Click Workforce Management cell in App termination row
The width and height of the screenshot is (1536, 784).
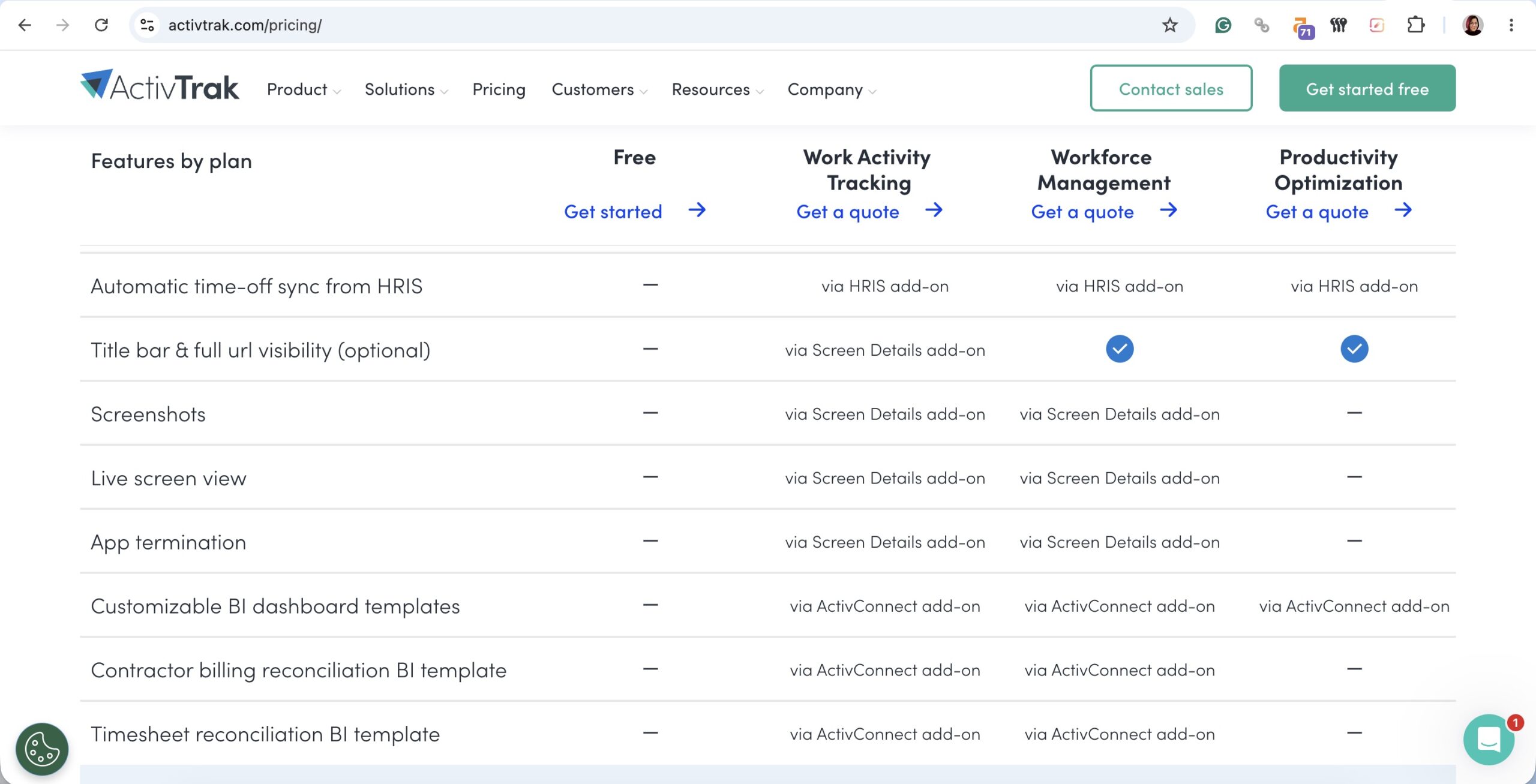[x=1120, y=542]
